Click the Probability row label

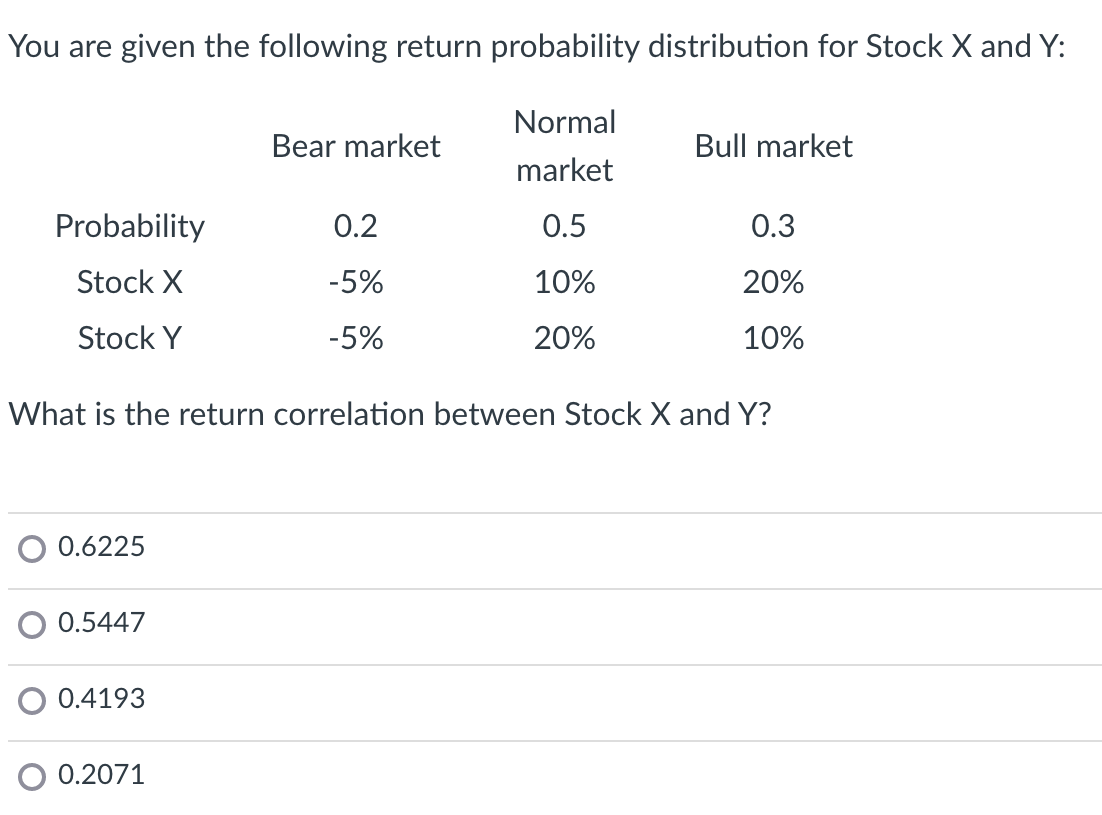pos(130,227)
